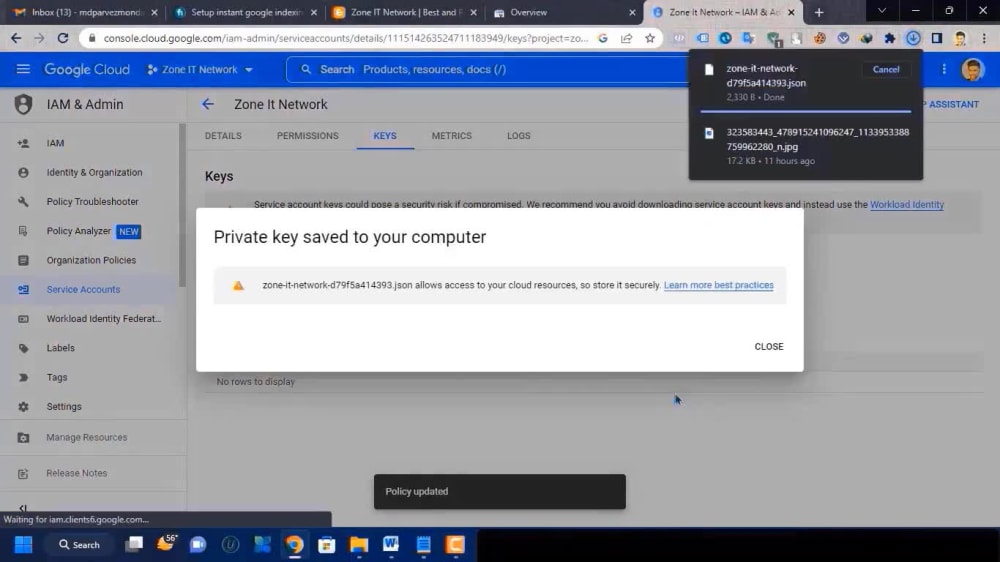Select the Identity & Organization sidebar icon

click(x=23, y=172)
